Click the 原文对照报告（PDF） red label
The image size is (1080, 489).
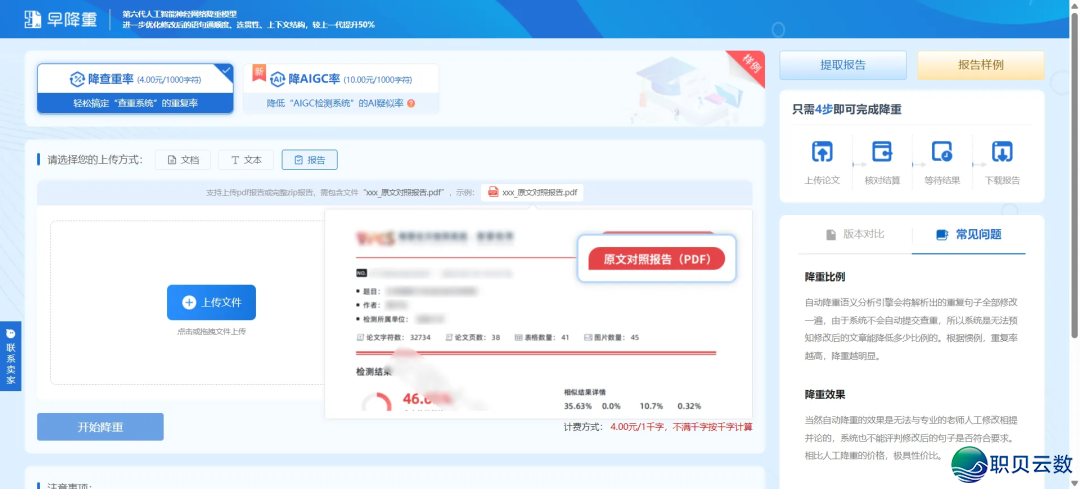point(656,259)
